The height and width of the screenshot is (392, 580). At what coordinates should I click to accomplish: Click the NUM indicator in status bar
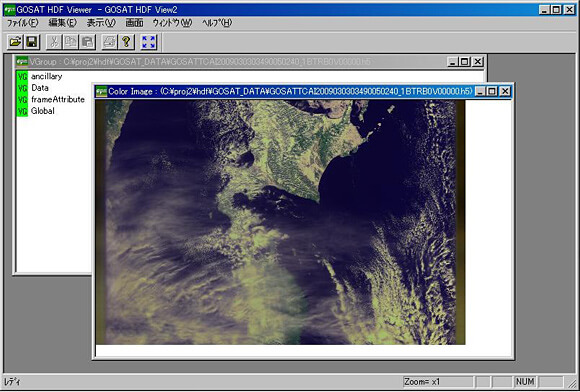click(525, 382)
